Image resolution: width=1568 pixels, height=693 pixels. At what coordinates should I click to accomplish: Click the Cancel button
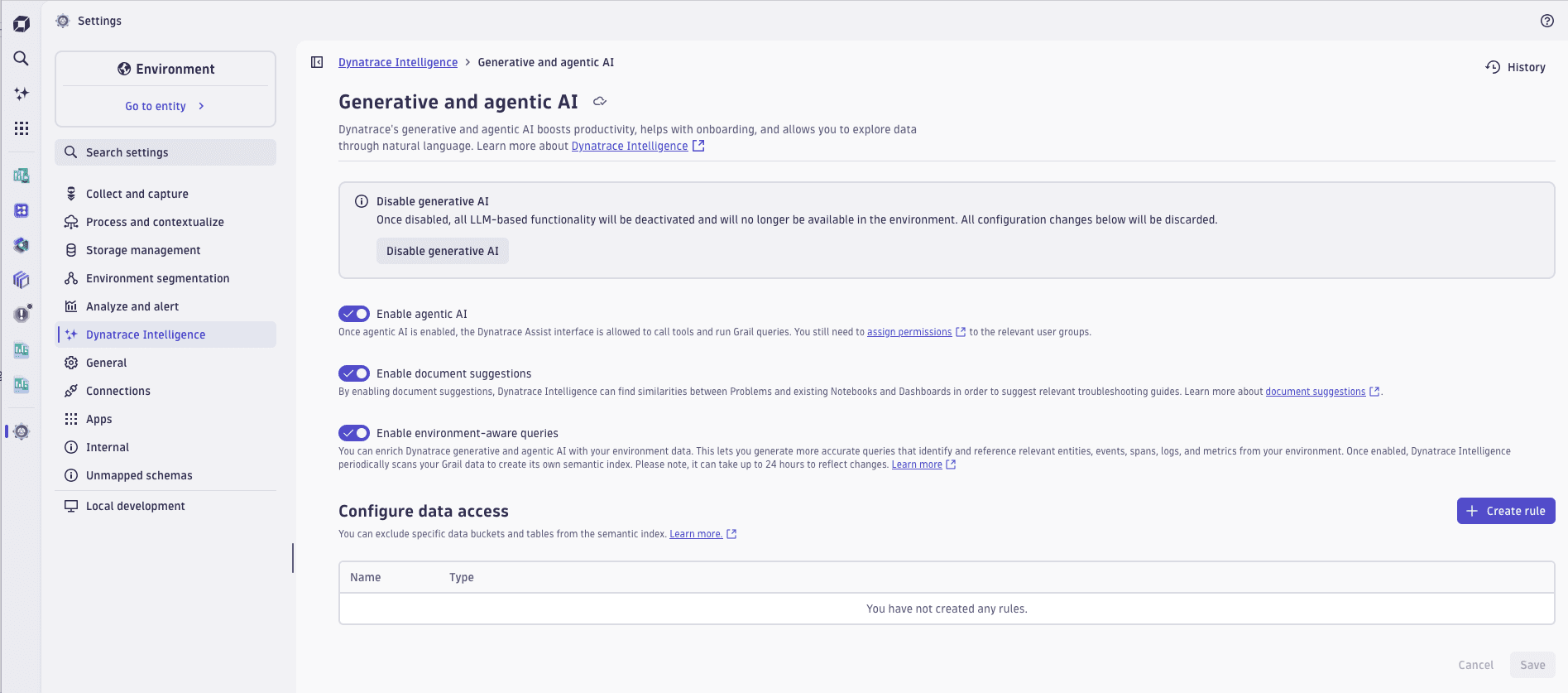click(1475, 665)
